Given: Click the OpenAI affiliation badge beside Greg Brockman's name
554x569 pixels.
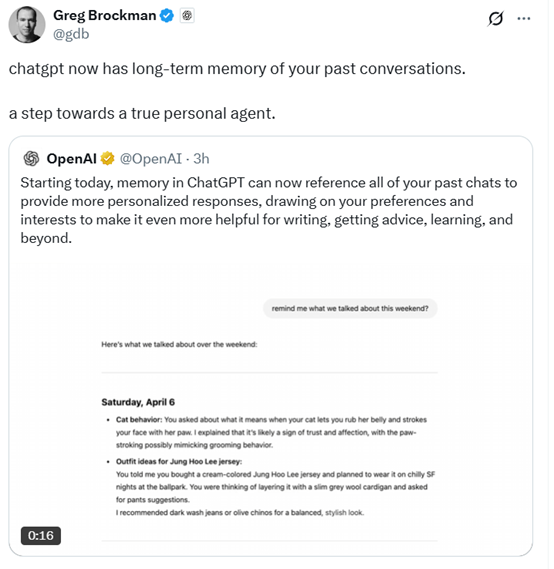Looking at the screenshot, I should (x=187, y=16).
